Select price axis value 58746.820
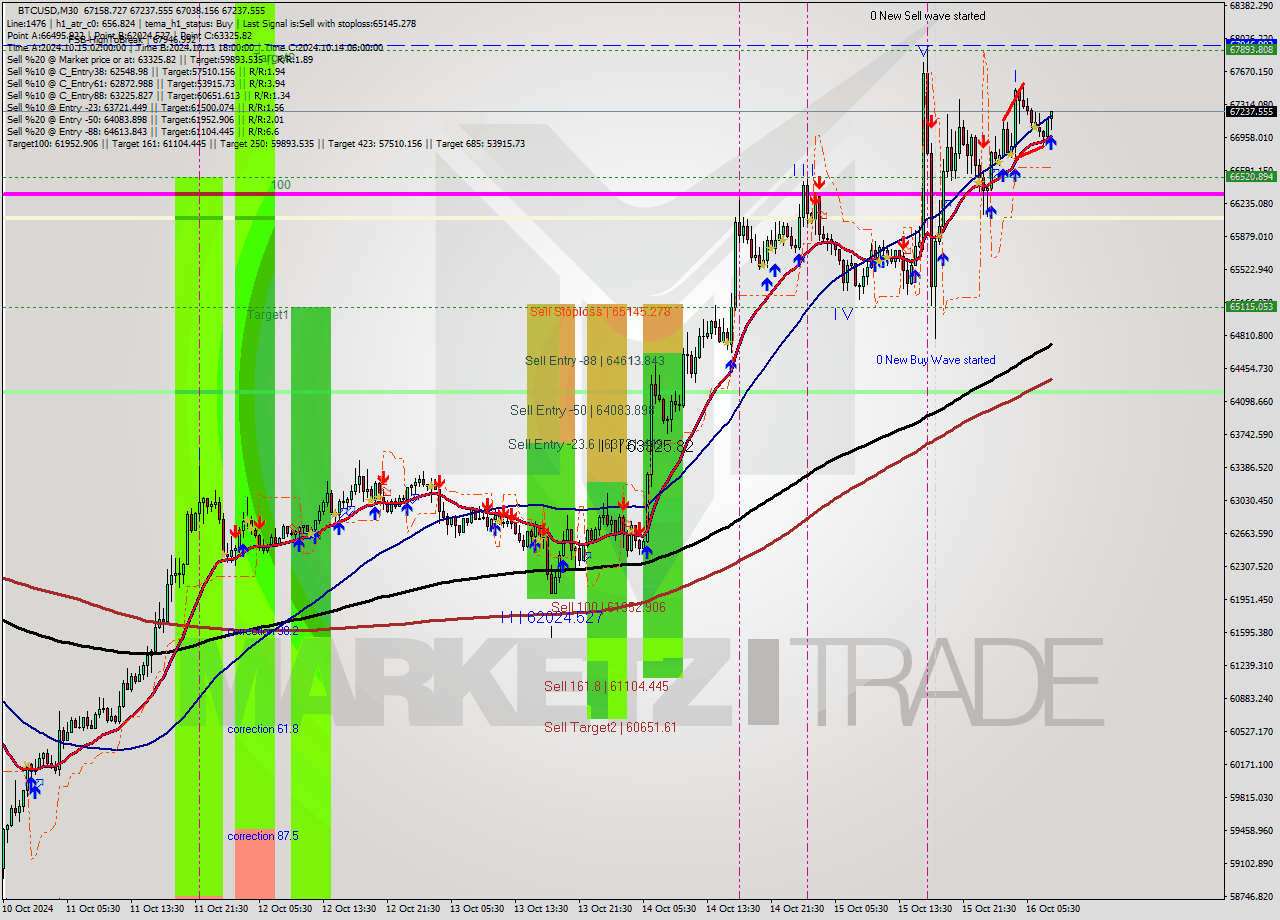Viewport: 1280px width, 920px height. tap(1251, 897)
